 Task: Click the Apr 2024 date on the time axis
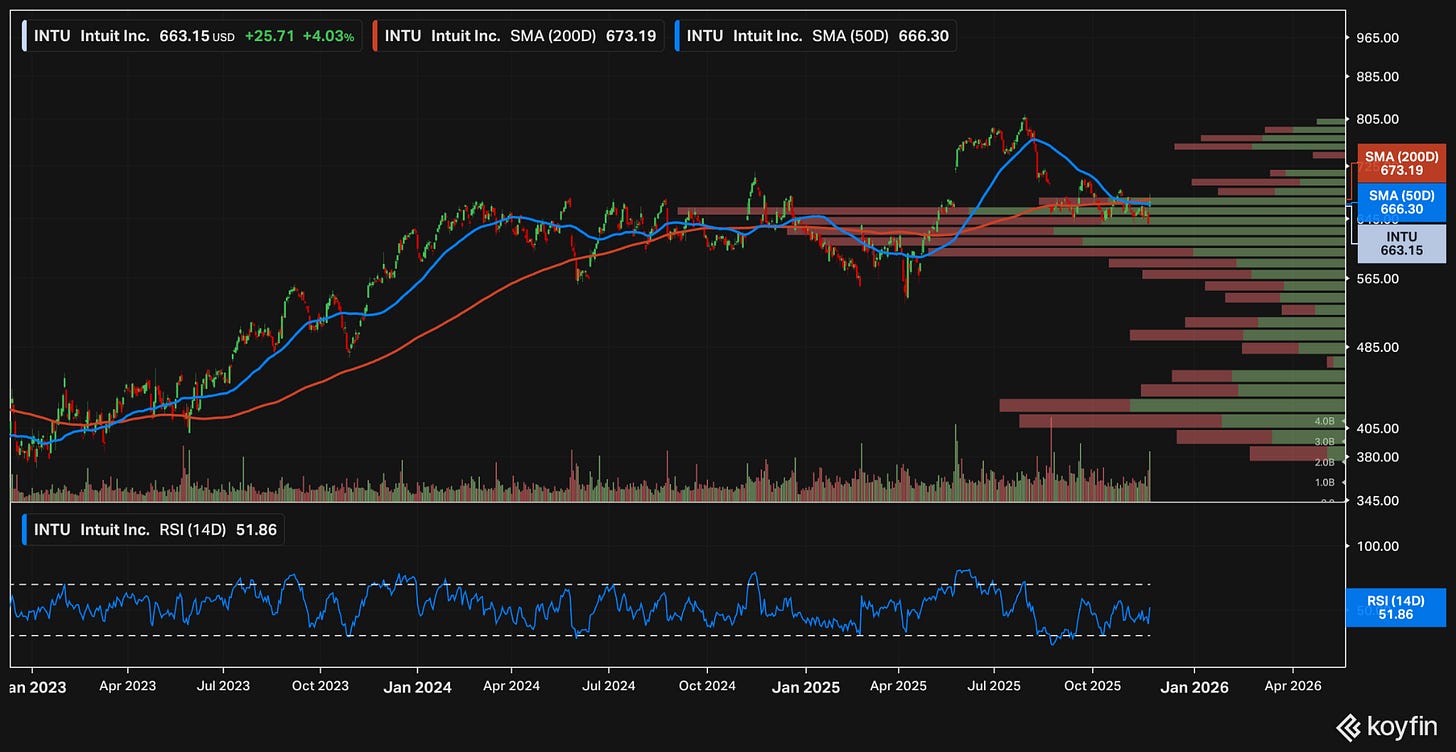point(512,687)
